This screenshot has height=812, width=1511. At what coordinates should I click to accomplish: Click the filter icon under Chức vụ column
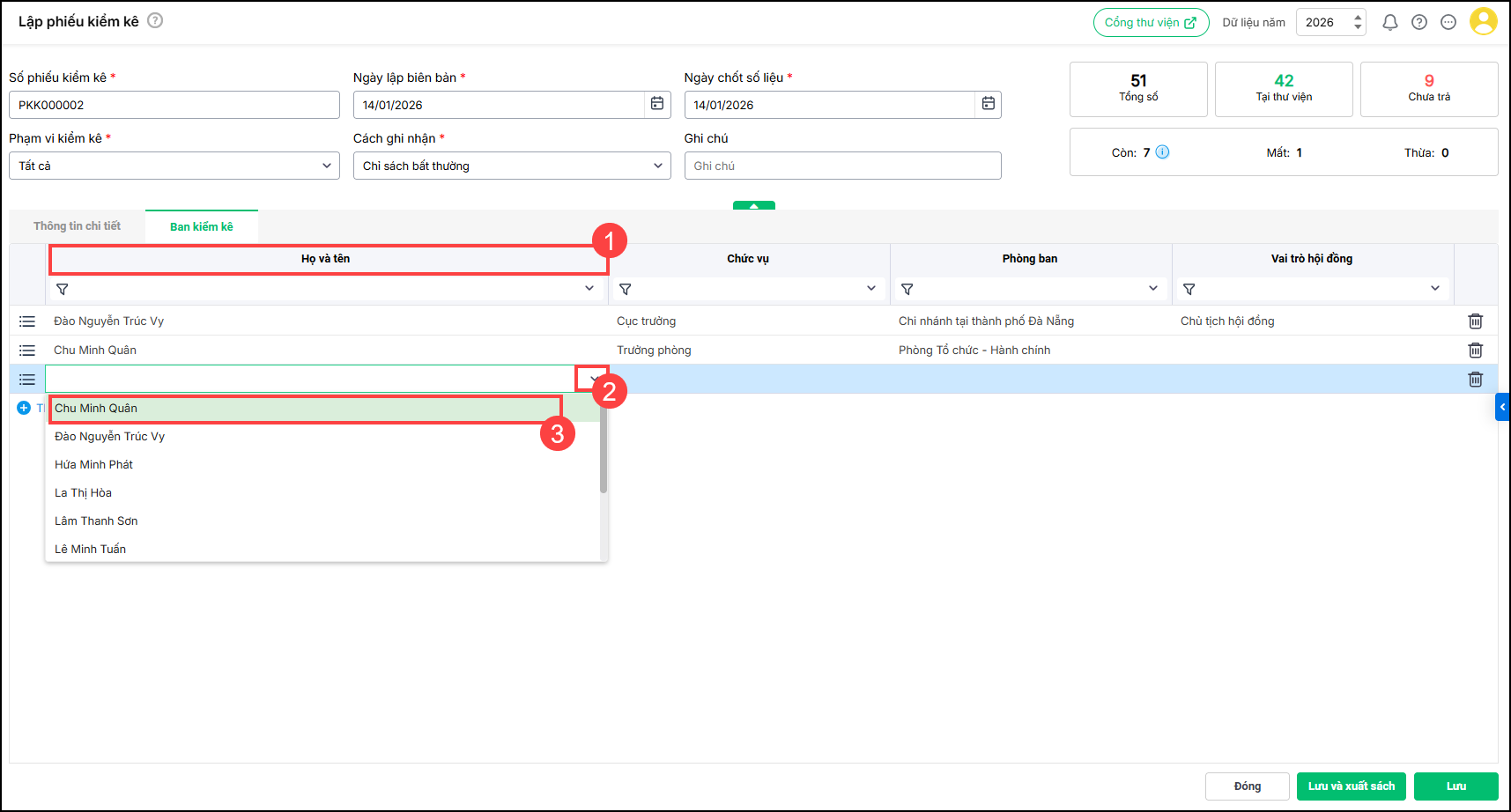click(626, 289)
